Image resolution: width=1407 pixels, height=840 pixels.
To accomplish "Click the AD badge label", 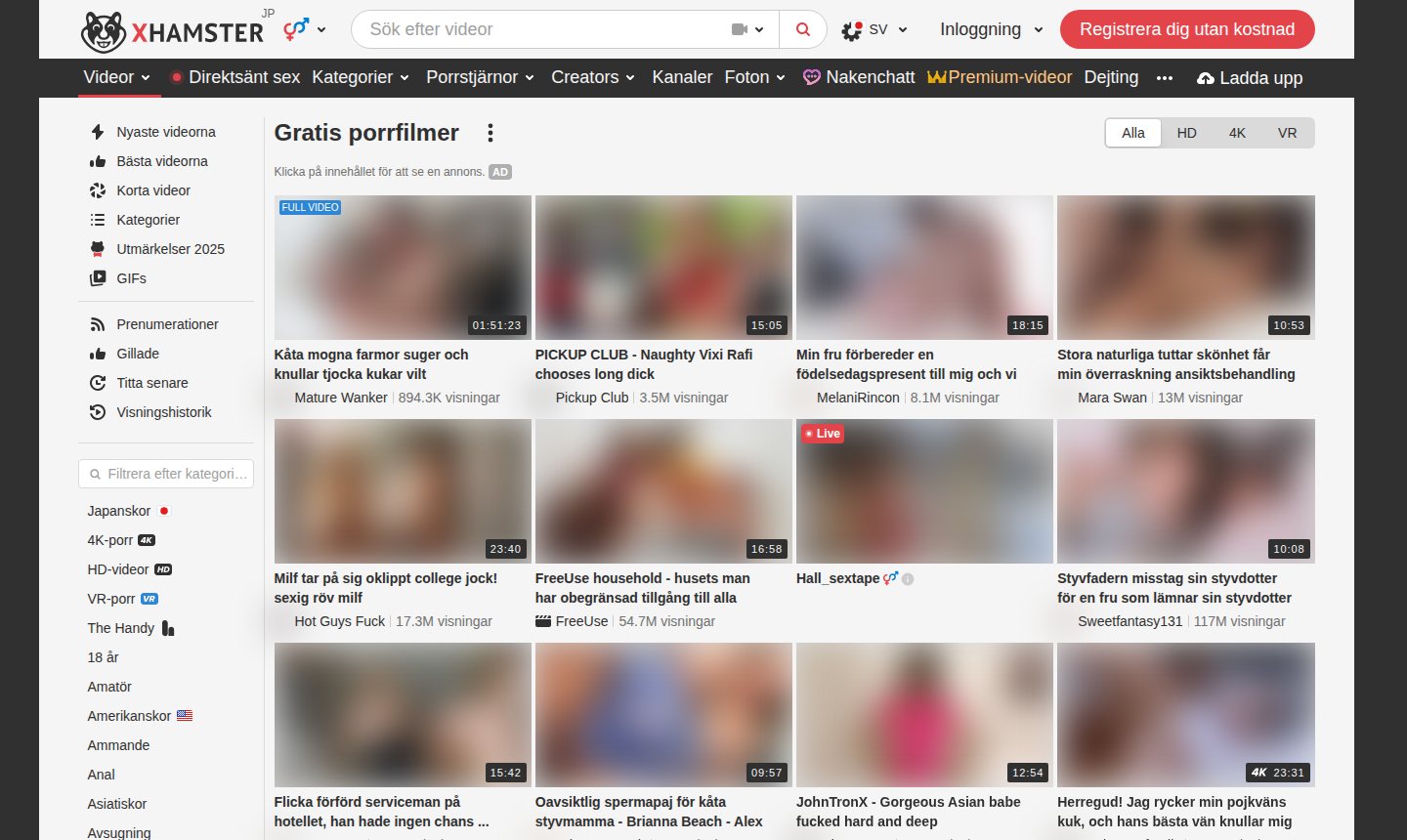I will coord(500,172).
